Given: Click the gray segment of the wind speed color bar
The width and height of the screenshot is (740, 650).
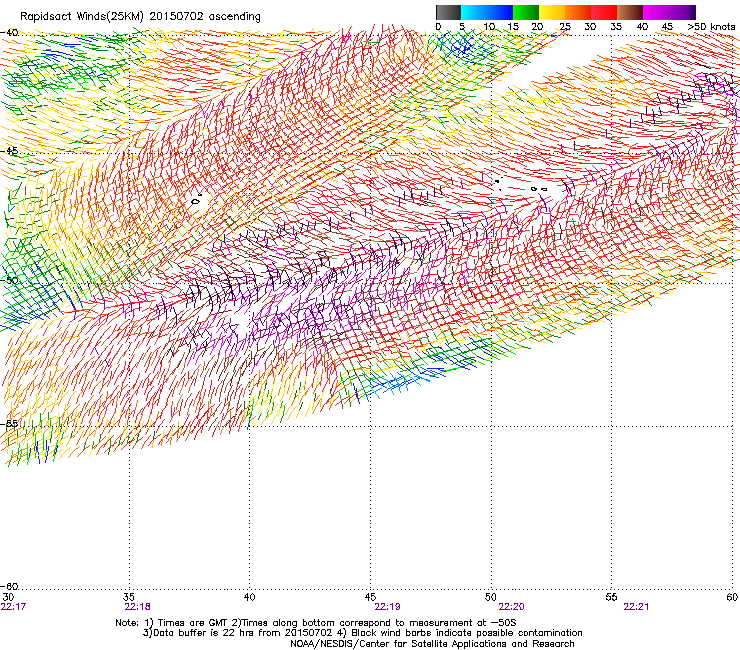Looking at the screenshot, I should pos(448,12).
